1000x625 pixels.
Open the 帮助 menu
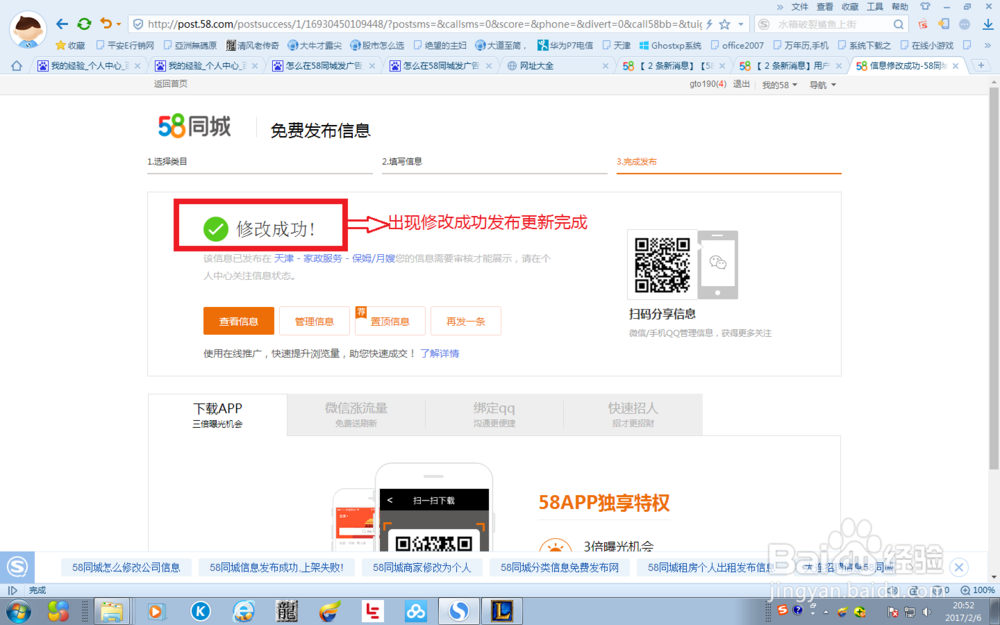(x=900, y=6)
